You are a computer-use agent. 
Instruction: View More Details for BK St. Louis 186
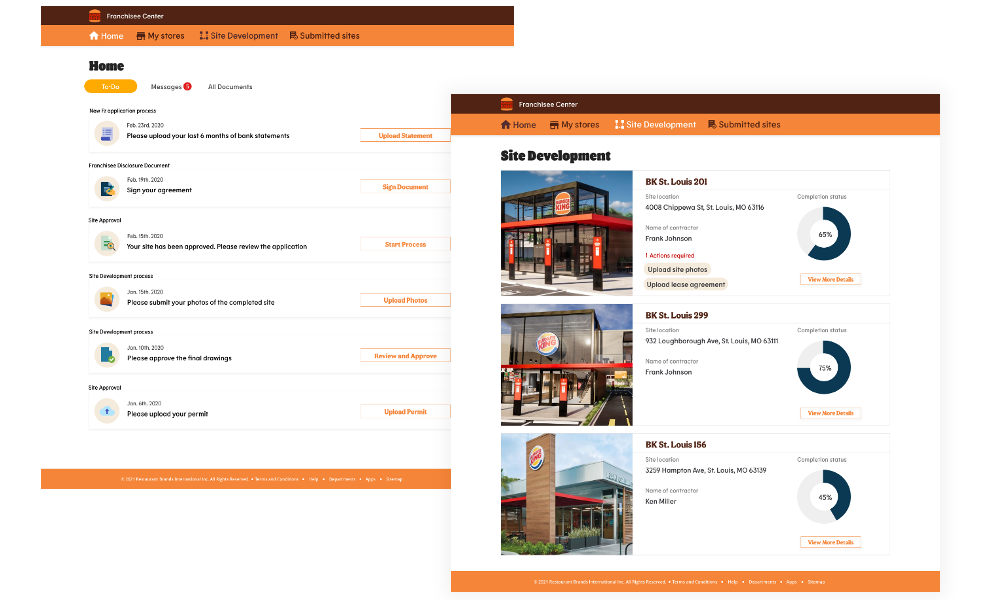pyautogui.click(x=830, y=543)
